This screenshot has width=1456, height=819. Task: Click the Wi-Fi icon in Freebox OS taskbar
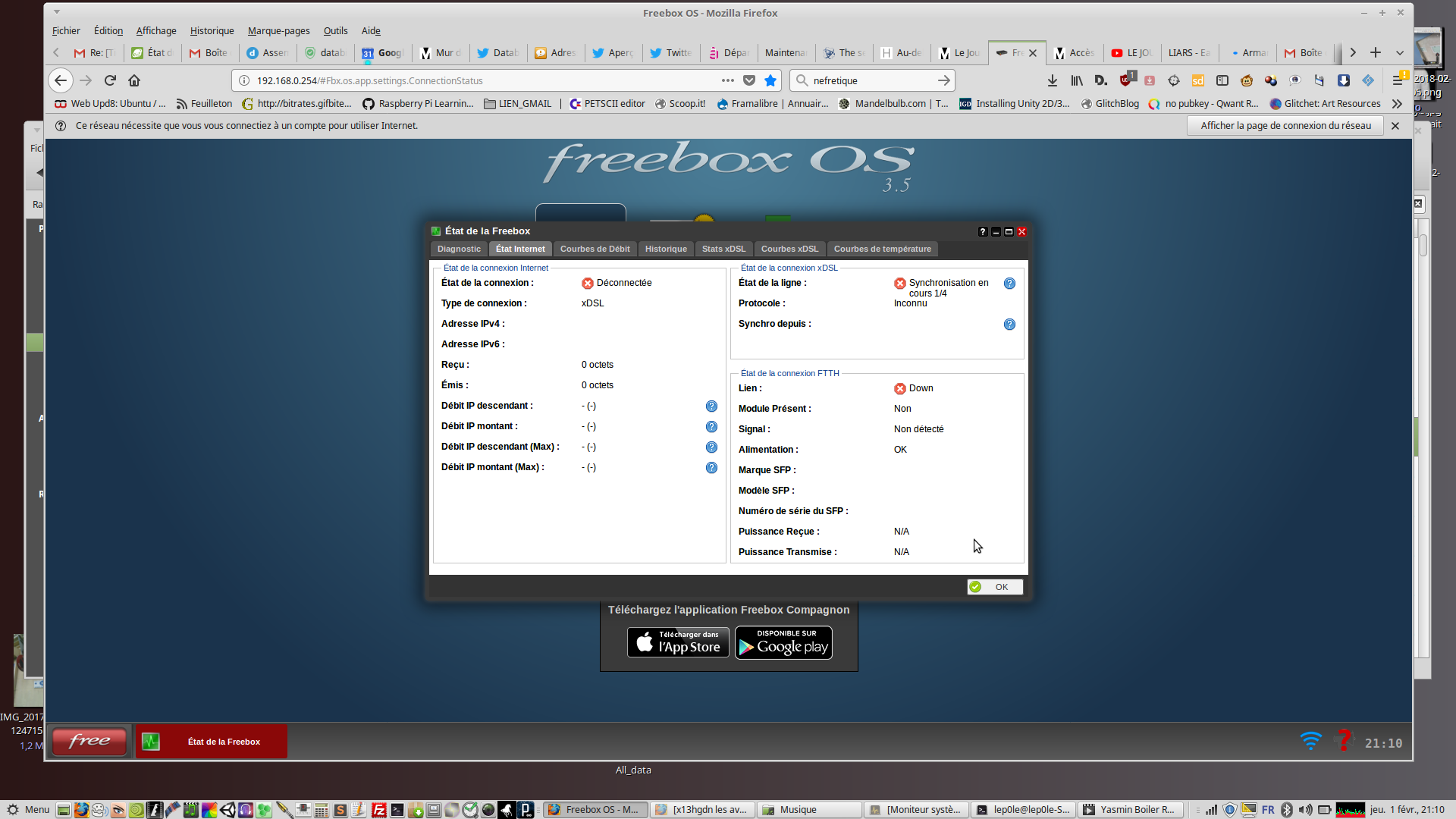point(1310,741)
